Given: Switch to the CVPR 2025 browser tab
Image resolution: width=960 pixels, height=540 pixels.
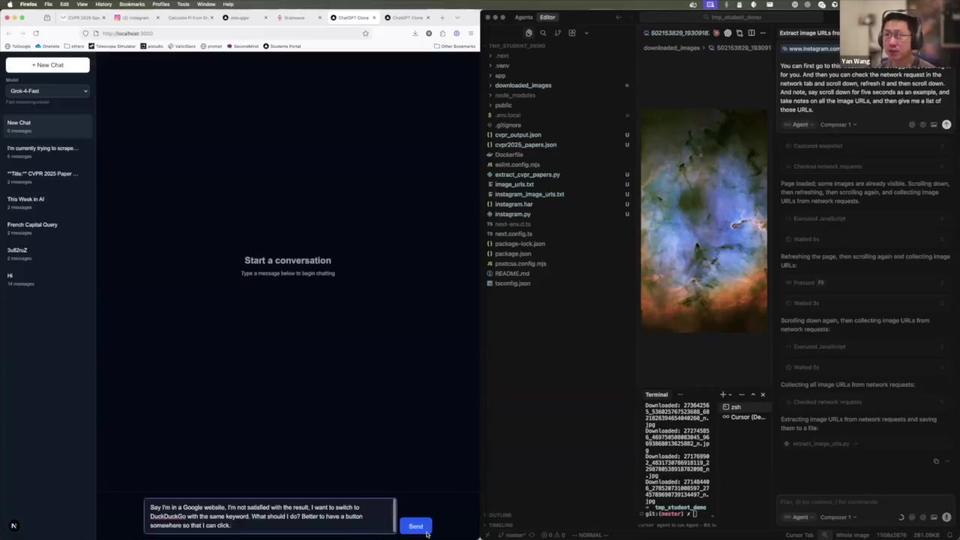Looking at the screenshot, I should (x=83, y=18).
